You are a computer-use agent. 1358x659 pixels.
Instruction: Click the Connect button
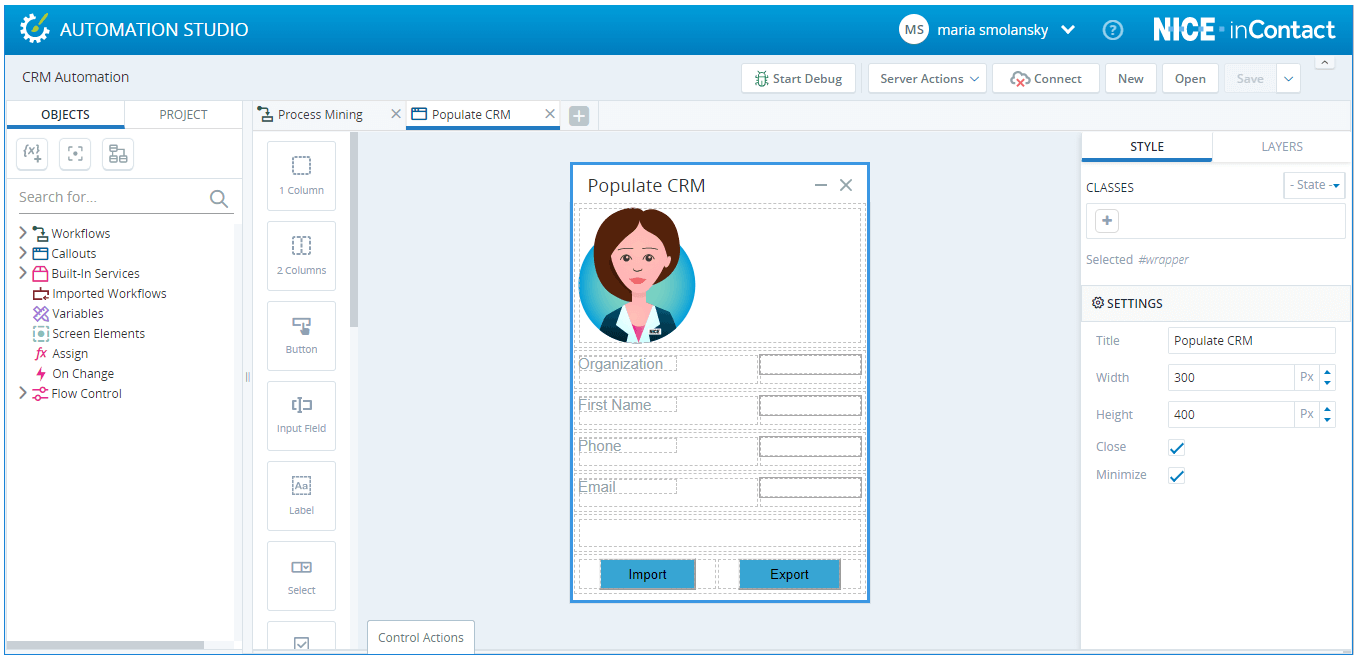[1046, 79]
